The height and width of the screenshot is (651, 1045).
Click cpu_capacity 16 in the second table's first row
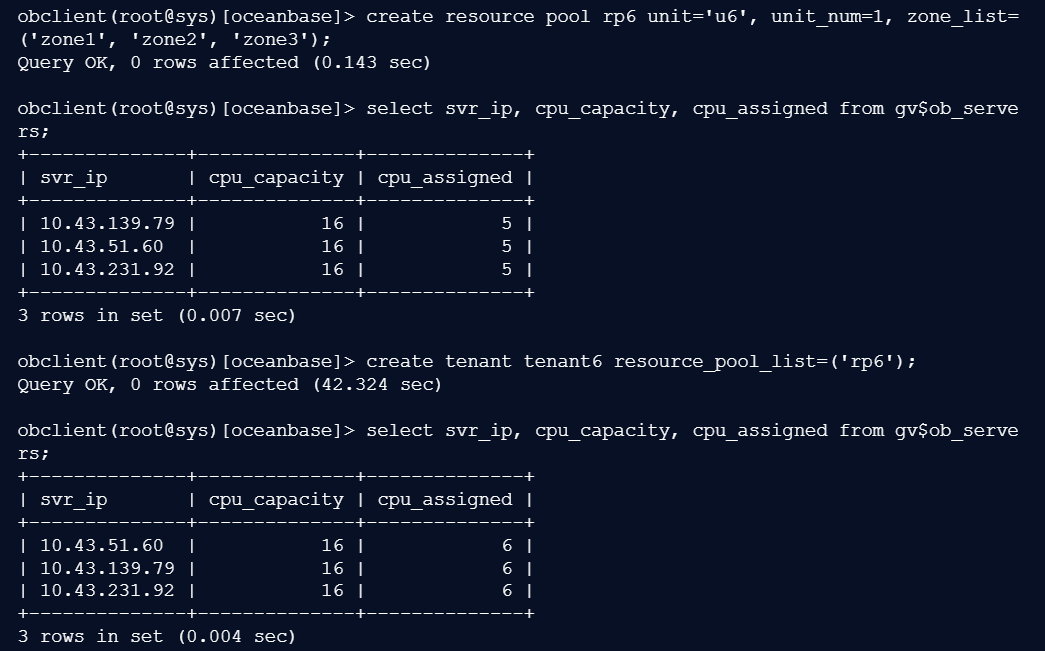click(x=332, y=545)
